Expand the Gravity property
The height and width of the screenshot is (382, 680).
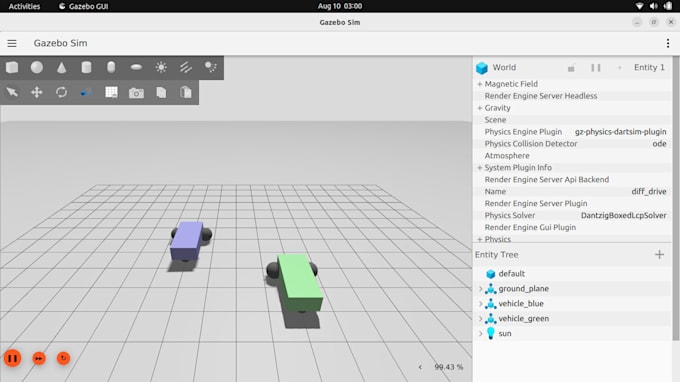(x=480, y=108)
